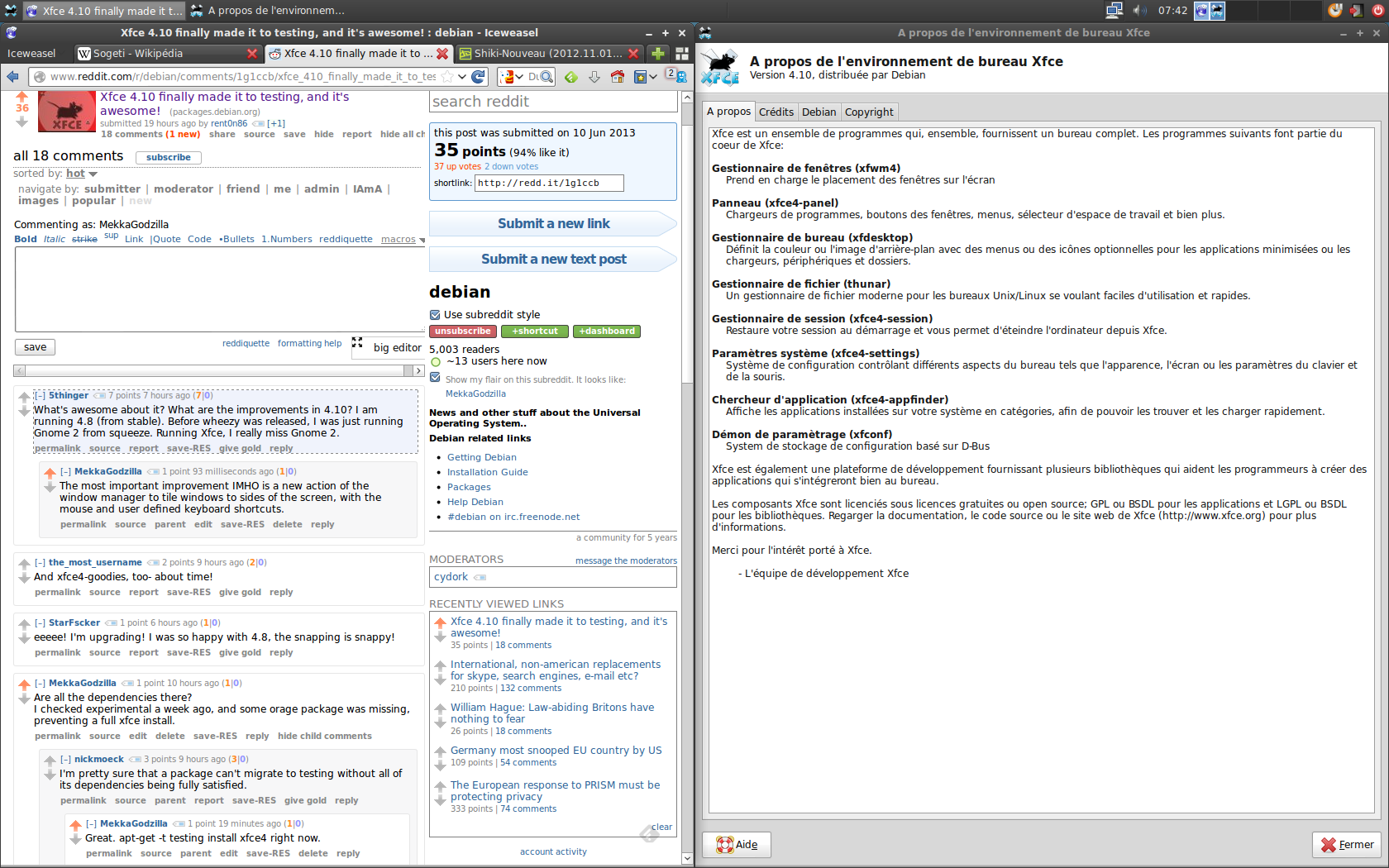Image resolution: width=1389 pixels, height=868 pixels.
Task: Upvote nickmoeck's comment
Action: (x=50, y=761)
